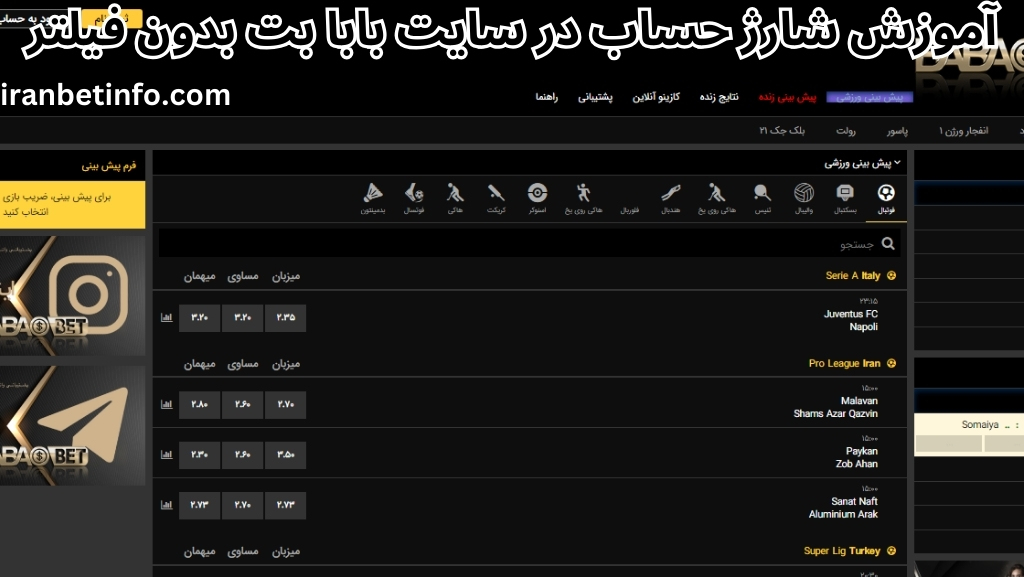Open the پاسور game link
The width and height of the screenshot is (1024, 577).
coord(897,131)
